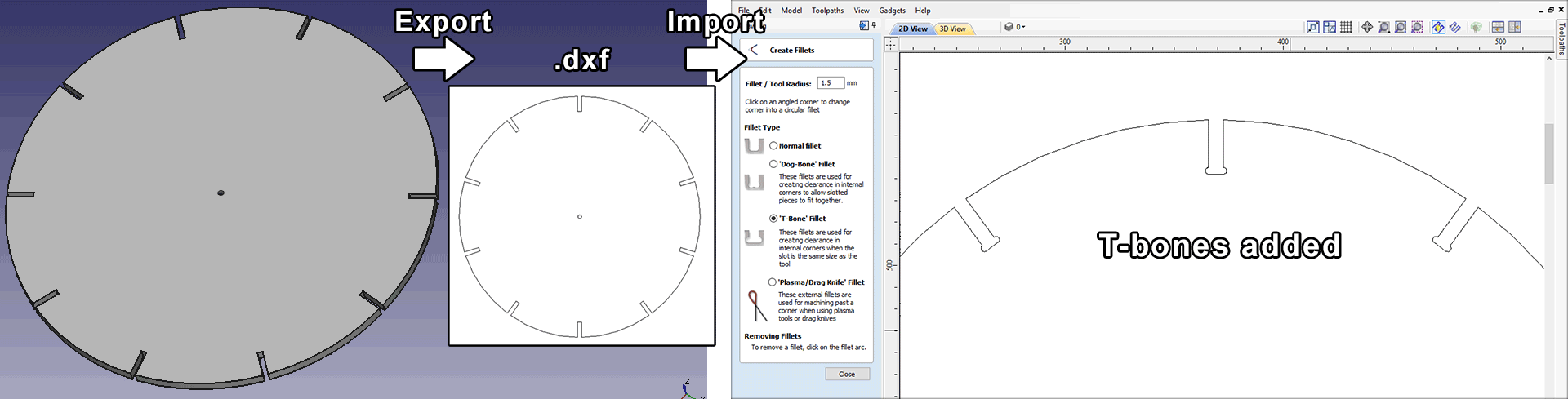The height and width of the screenshot is (399, 1568).
Task: Click the zoom to selected objects icon
Action: pyautogui.click(x=1417, y=27)
